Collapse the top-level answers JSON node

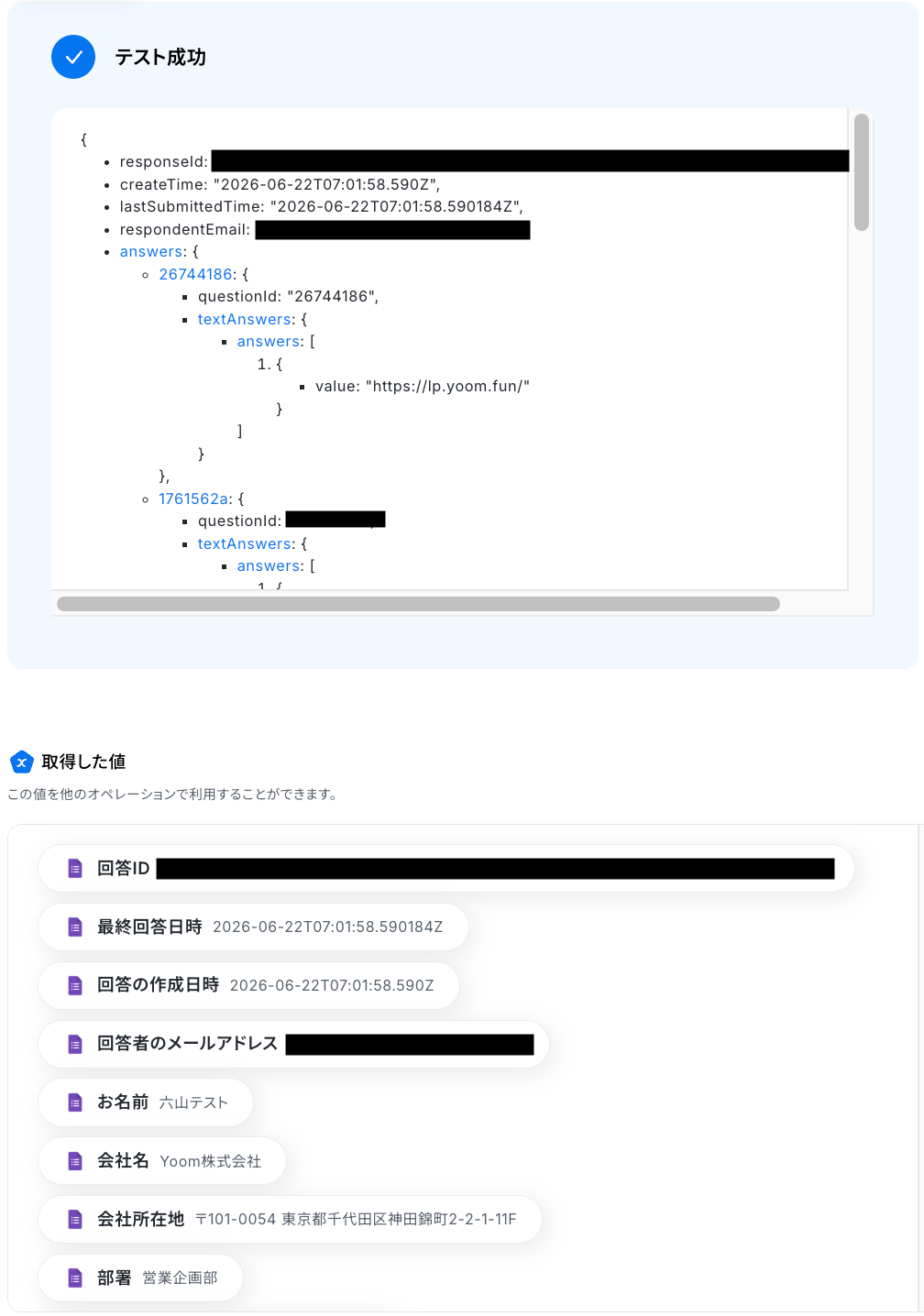coord(151,252)
